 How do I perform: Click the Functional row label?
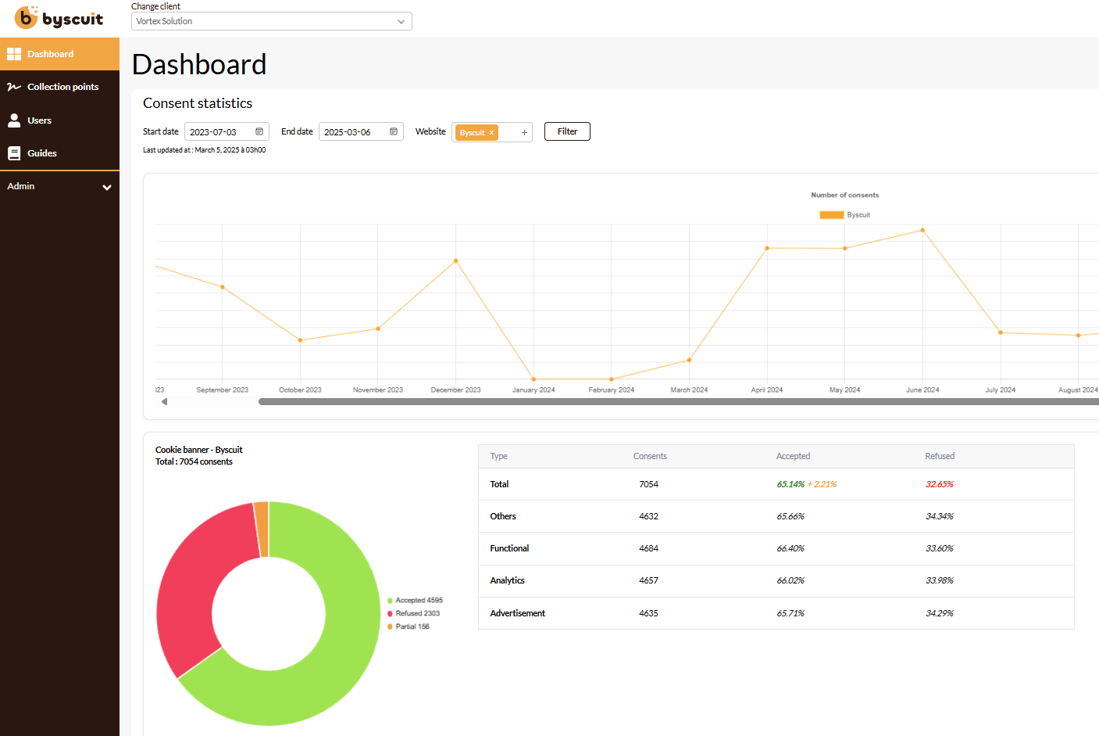[x=509, y=548]
